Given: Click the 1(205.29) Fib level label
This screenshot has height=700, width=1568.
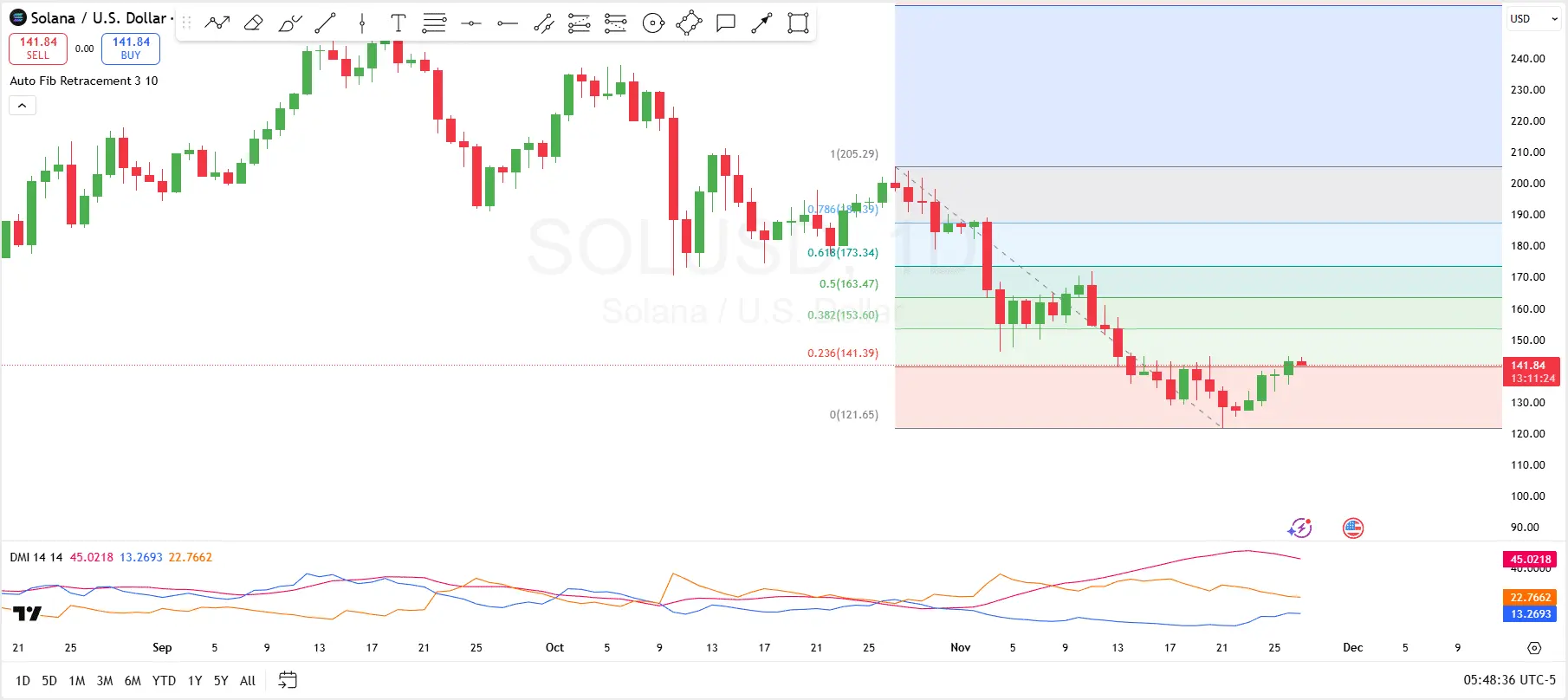Looking at the screenshot, I should [x=854, y=154].
